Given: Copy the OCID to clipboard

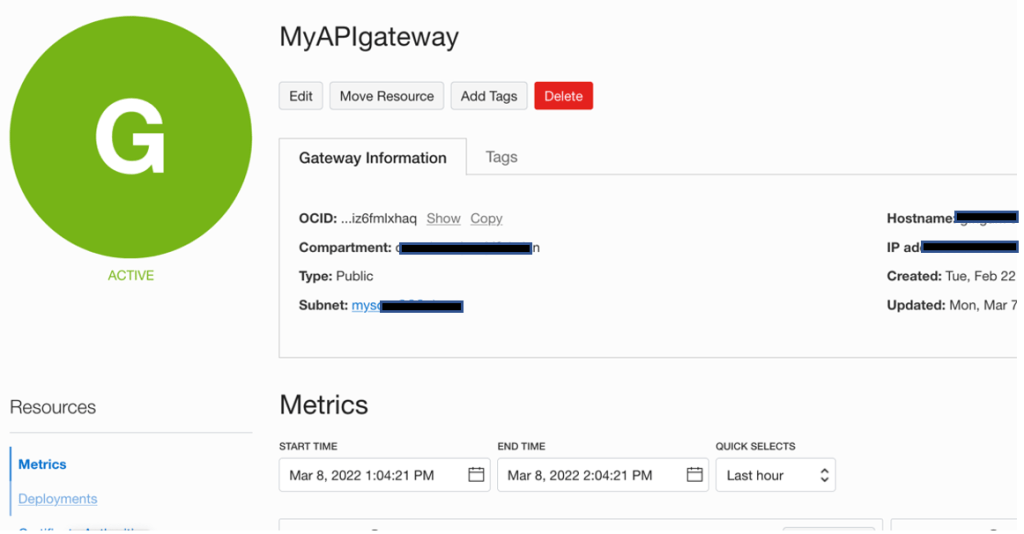Looking at the screenshot, I should 486,218.
